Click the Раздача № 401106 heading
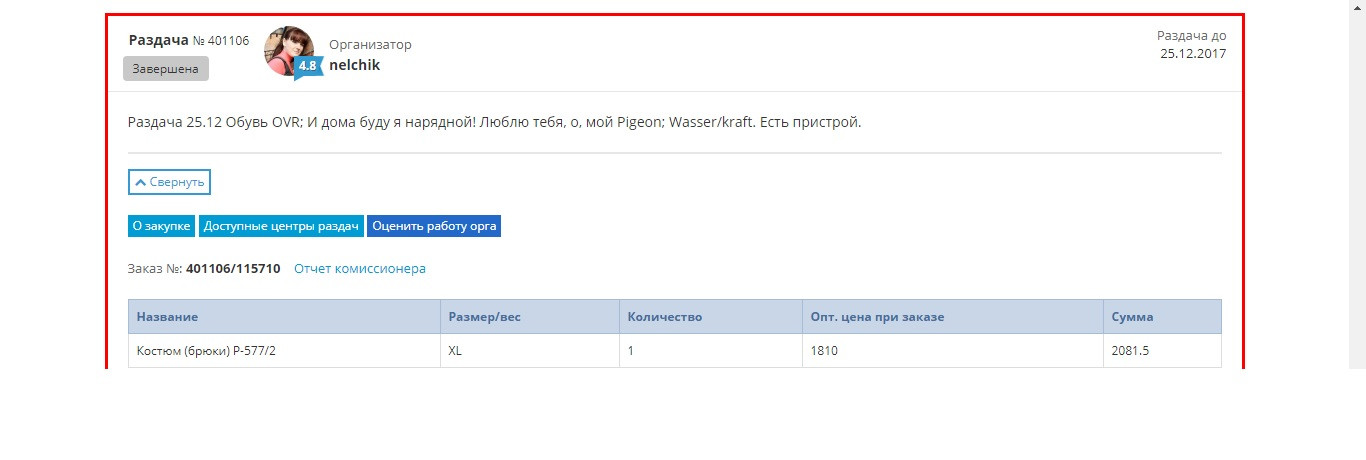This screenshot has width=1366, height=460. (189, 40)
